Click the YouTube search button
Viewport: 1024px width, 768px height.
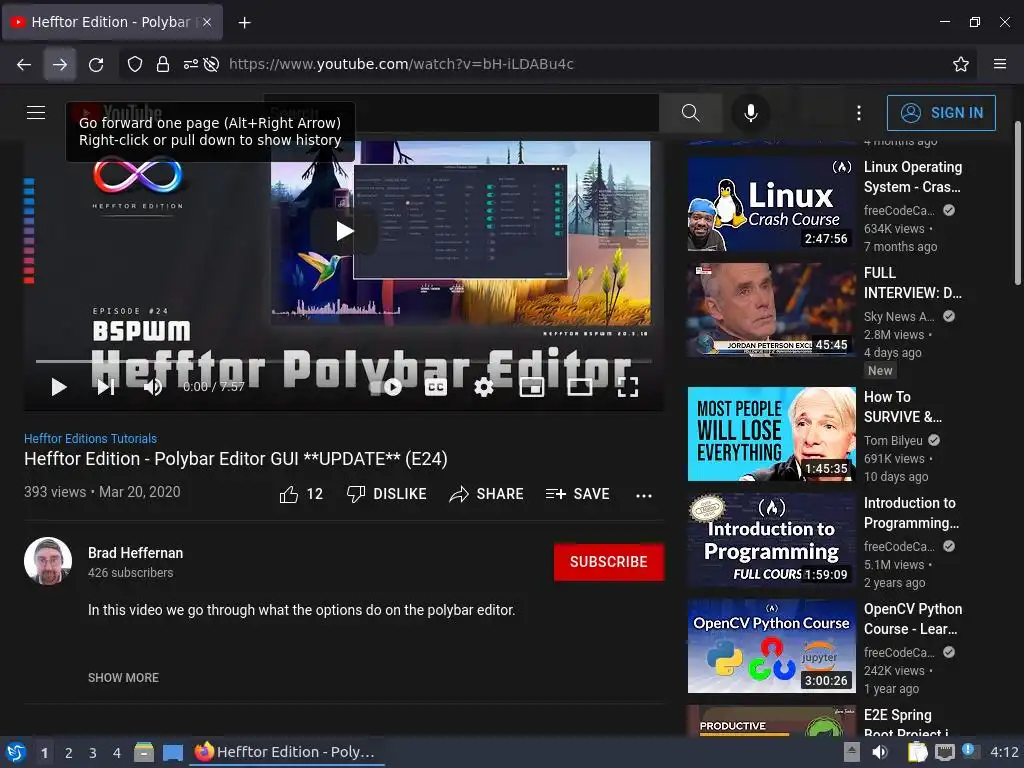coord(690,113)
